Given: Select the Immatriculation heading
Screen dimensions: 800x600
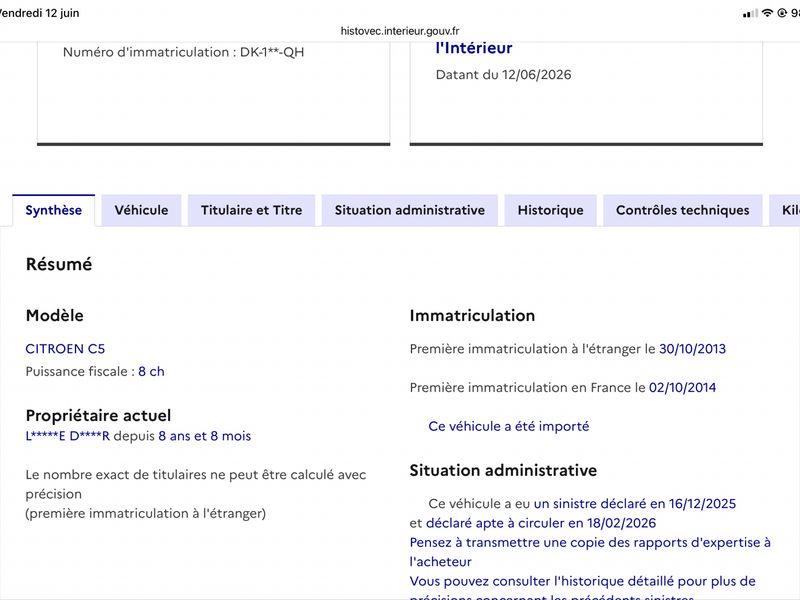Looking at the screenshot, I should pos(472,315).
